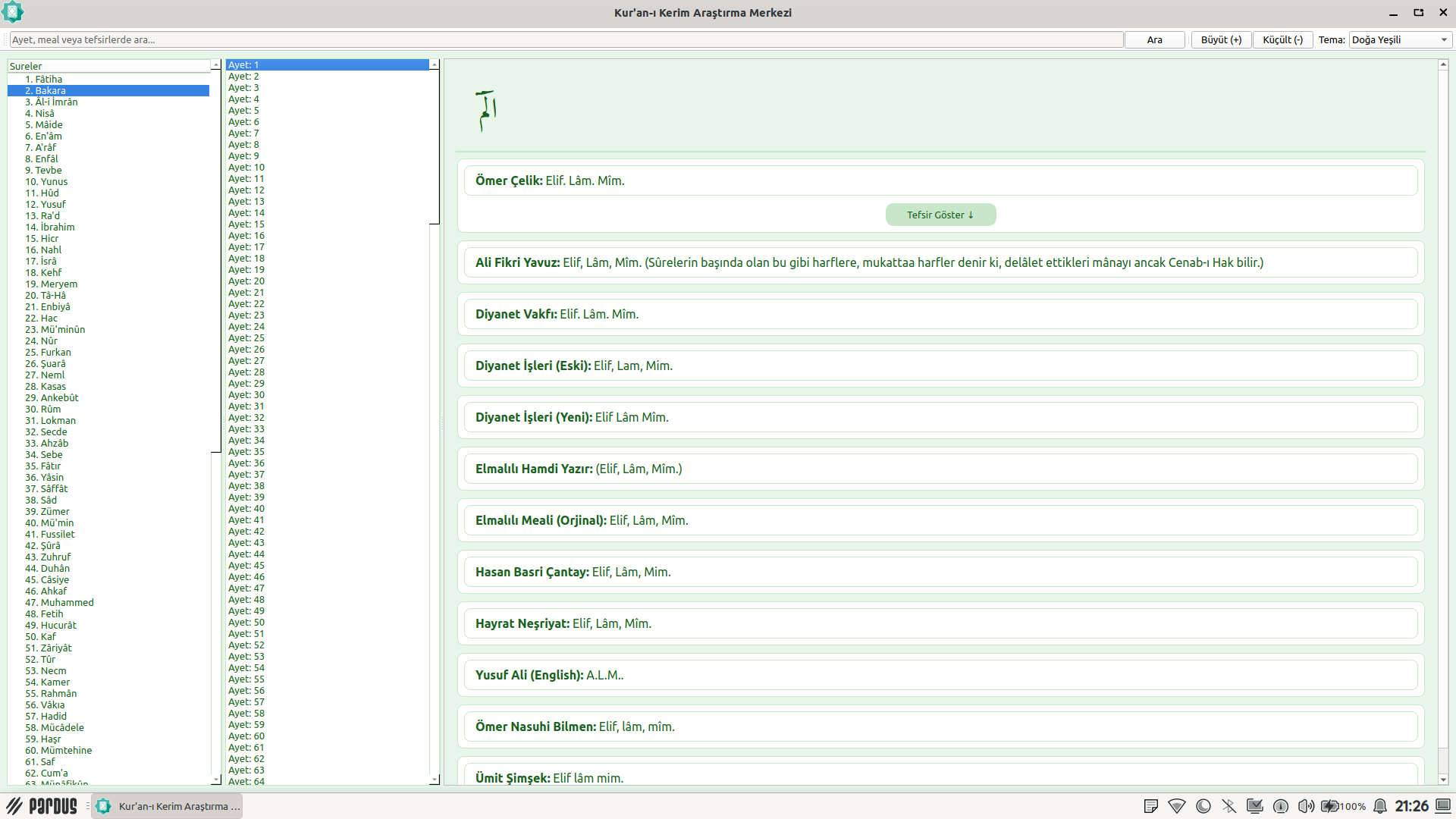Open volume speaker tray icon
The image size is (1456, 819).
click(1306, 806)
